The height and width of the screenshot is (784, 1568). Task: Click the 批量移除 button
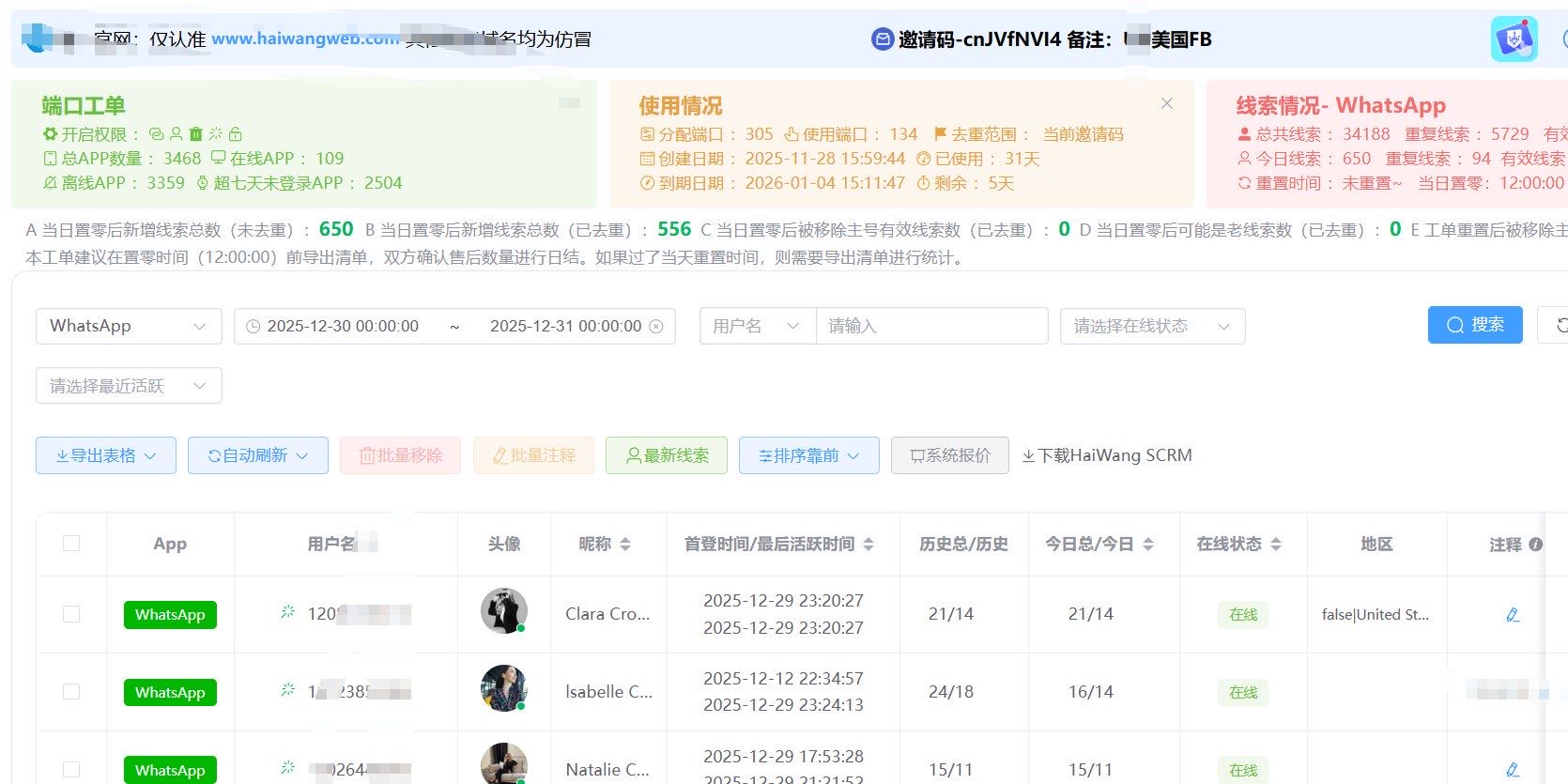[401, 455]
